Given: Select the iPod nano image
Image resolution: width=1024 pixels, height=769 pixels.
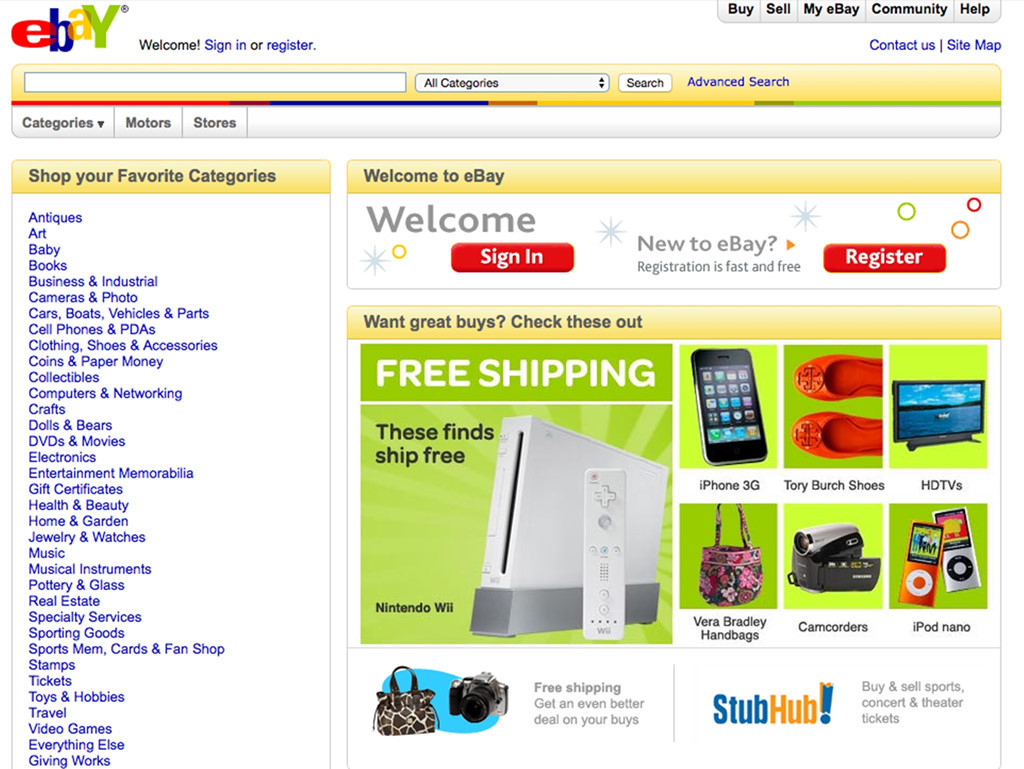Looking at the screenshot, I should click(x=938, y=556).
